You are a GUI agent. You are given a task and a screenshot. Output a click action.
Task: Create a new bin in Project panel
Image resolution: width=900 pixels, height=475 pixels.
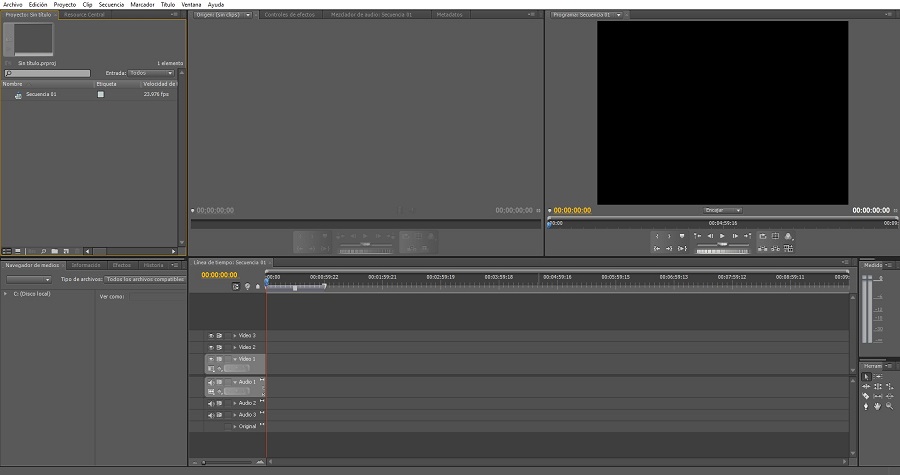(x=55, y=251)
